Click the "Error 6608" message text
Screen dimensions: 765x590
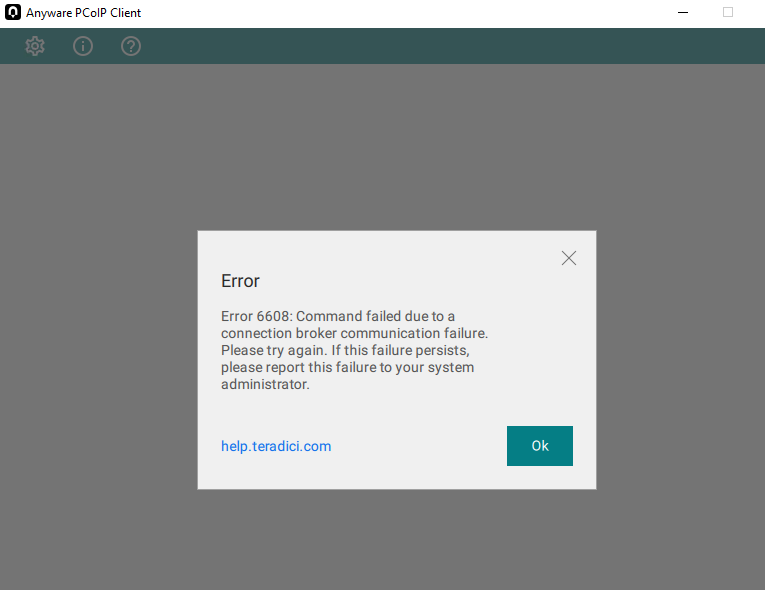(x=354, y=350)
